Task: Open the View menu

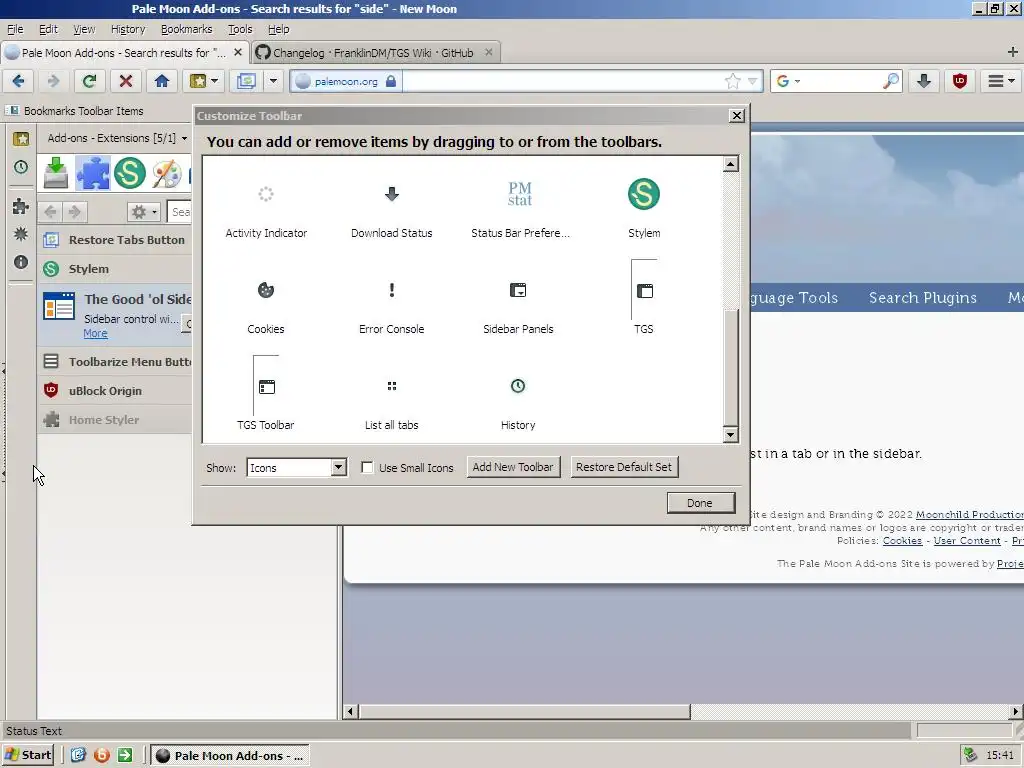Action: (84, 29)
